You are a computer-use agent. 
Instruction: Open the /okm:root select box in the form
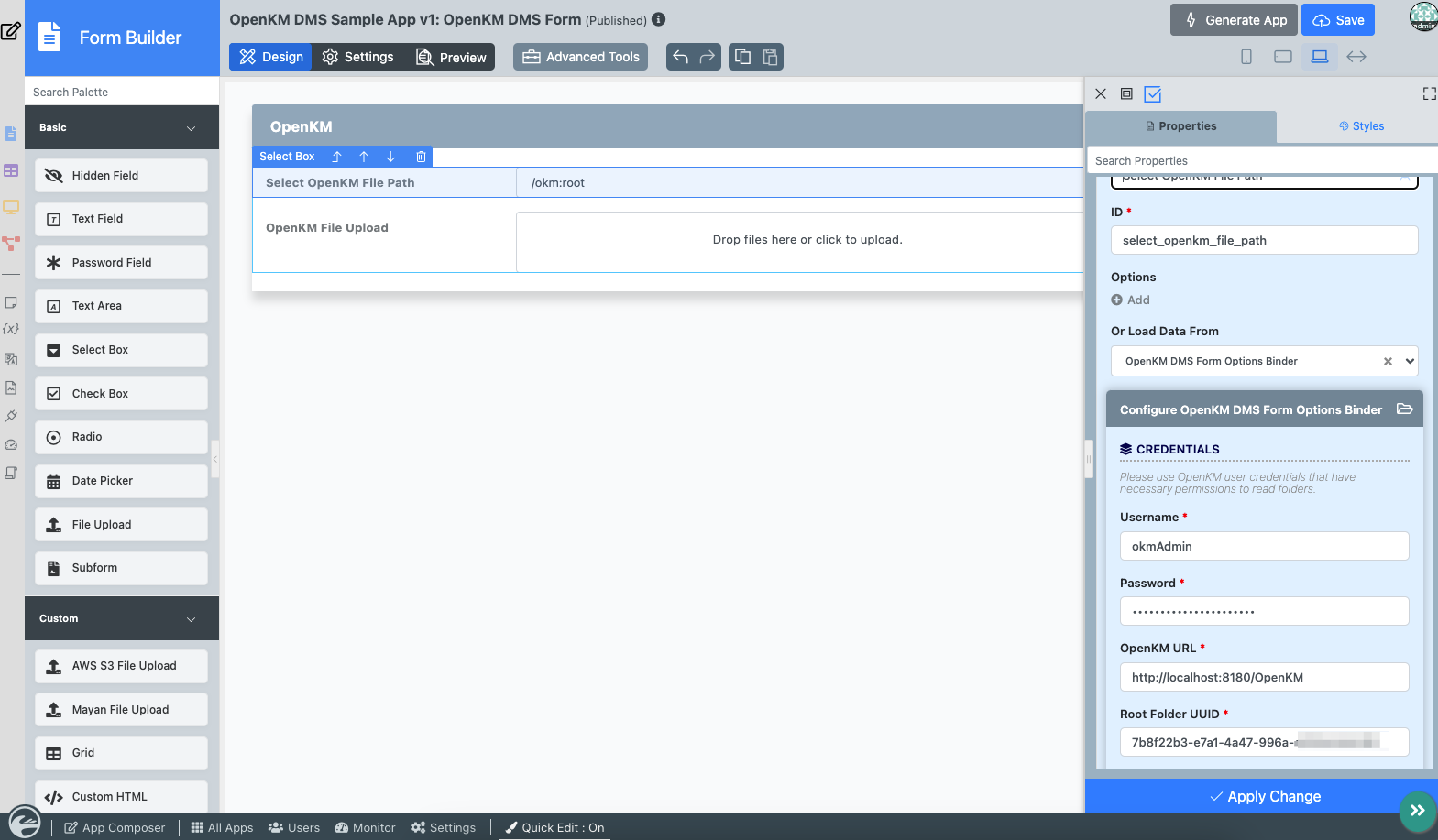click(800, 182)
